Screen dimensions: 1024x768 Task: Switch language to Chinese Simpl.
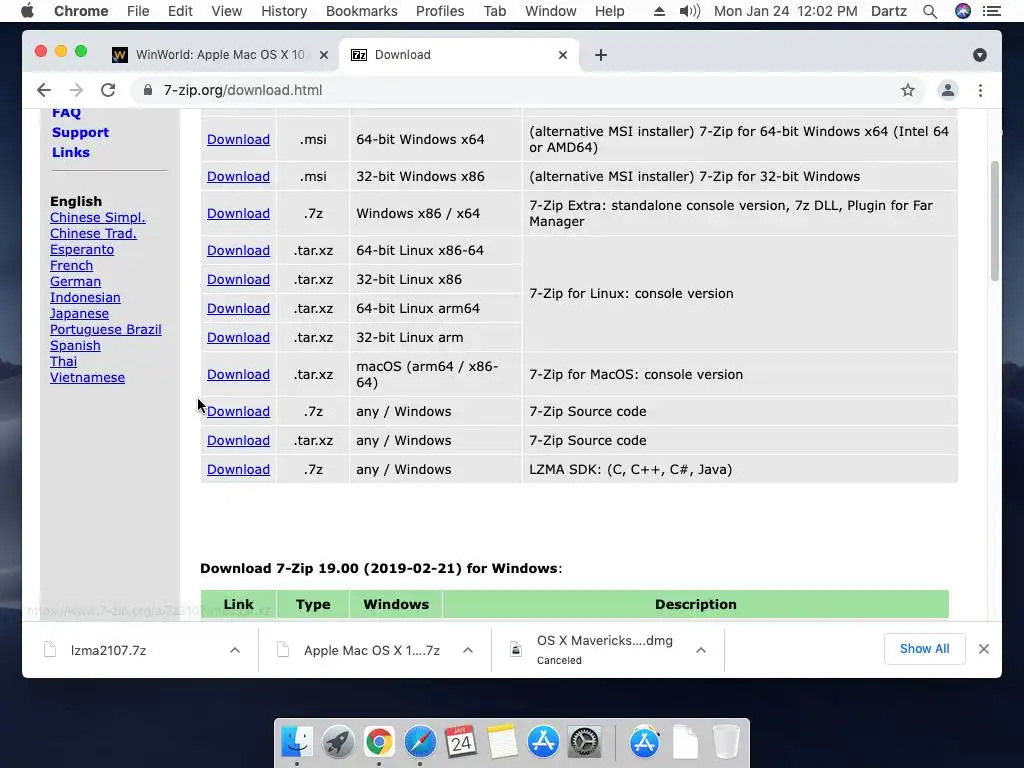[x=97, y=217]
